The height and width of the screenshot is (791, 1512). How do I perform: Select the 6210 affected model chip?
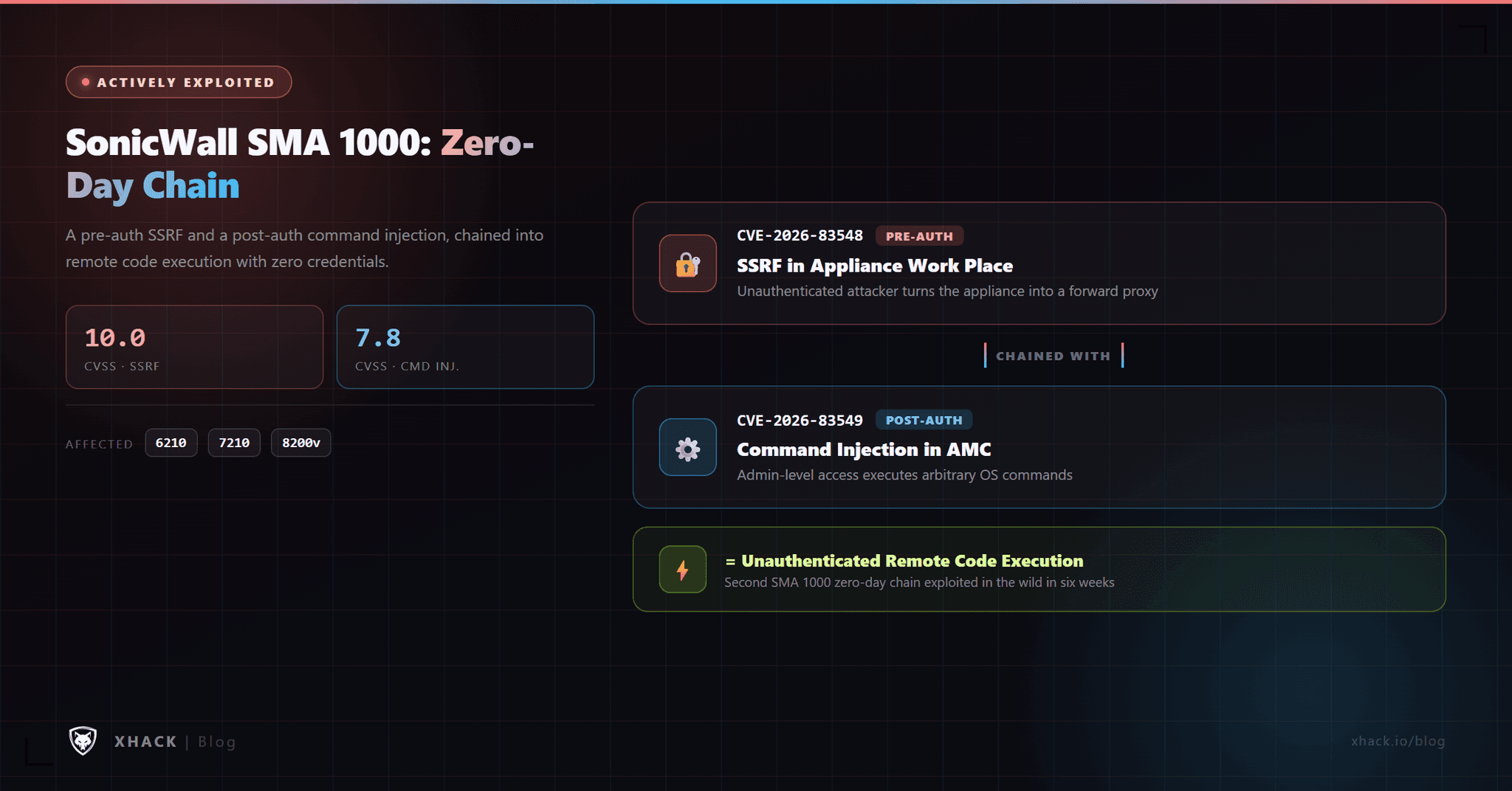[x=171, y=443]
